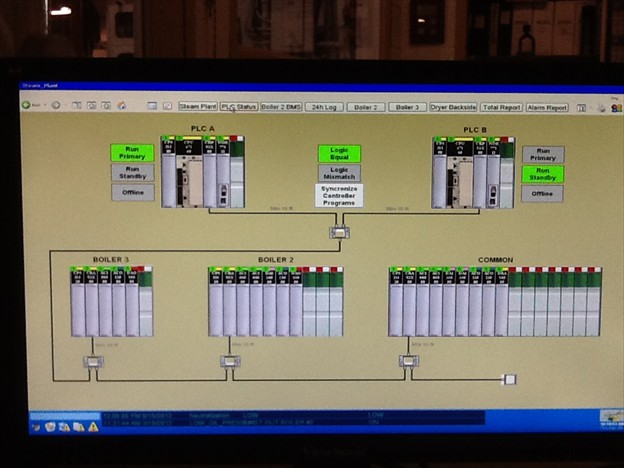Open Boiler 2 BMS page
Viewport: 624px width, 468px height.
pos(281,107)
